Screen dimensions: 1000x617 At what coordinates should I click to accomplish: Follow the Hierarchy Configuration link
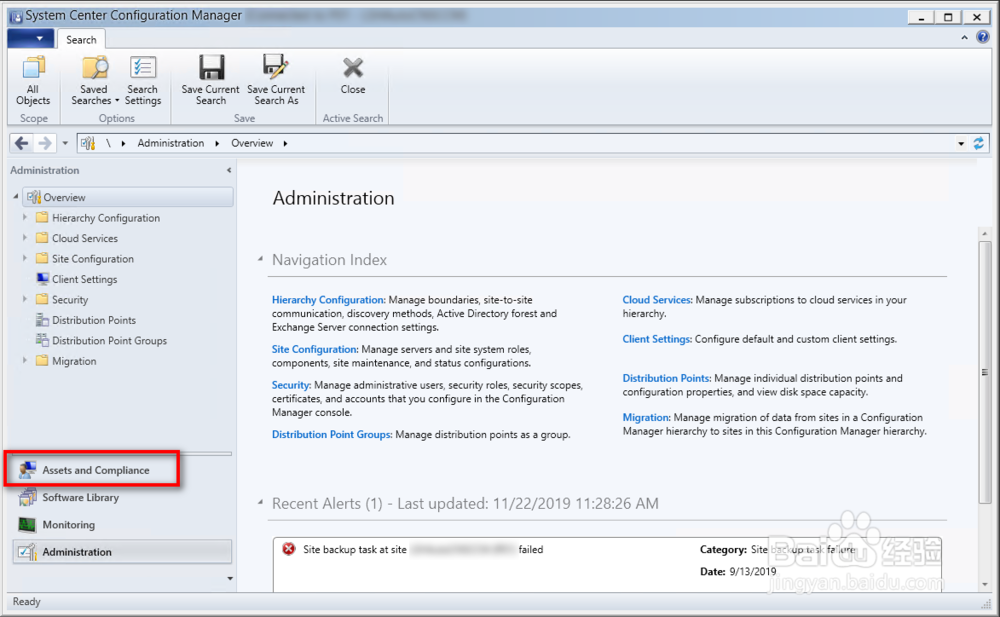pyautogui.click(x=328, y=300)
